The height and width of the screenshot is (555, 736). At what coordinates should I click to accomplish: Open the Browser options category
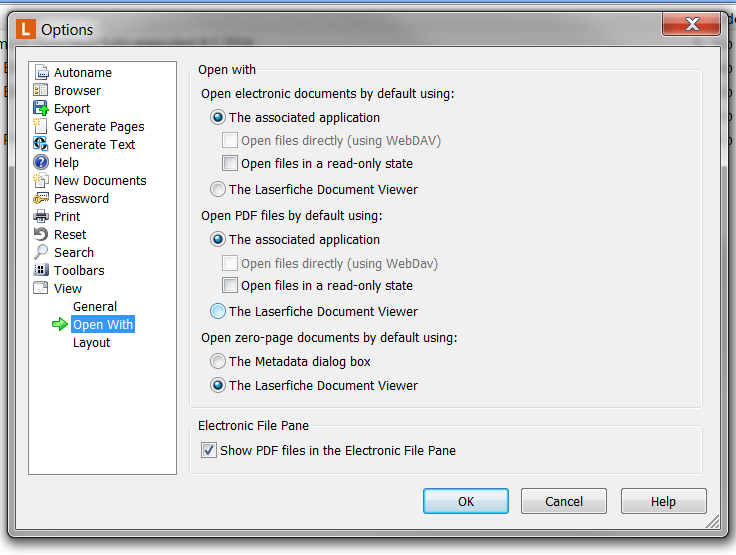tap(77, 91)
